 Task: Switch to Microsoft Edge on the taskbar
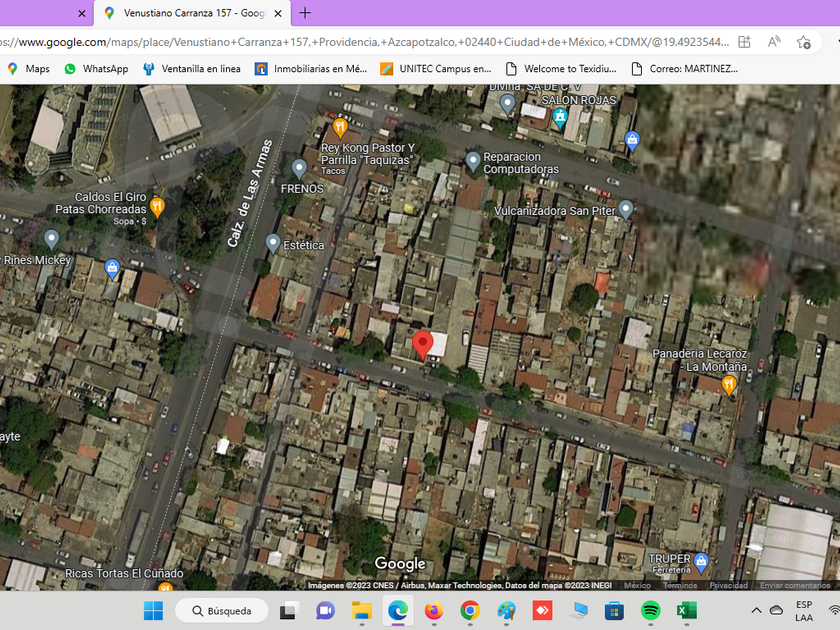click(398, 611)
